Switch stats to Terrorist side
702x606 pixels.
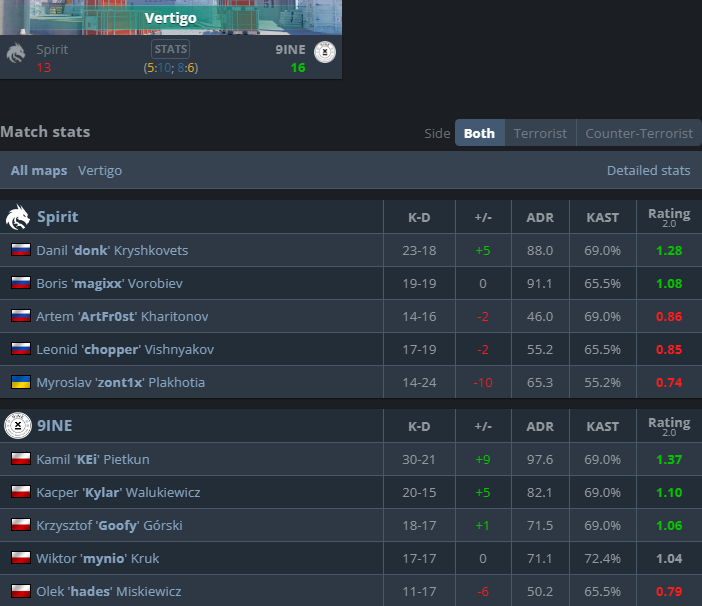point(540,133)
